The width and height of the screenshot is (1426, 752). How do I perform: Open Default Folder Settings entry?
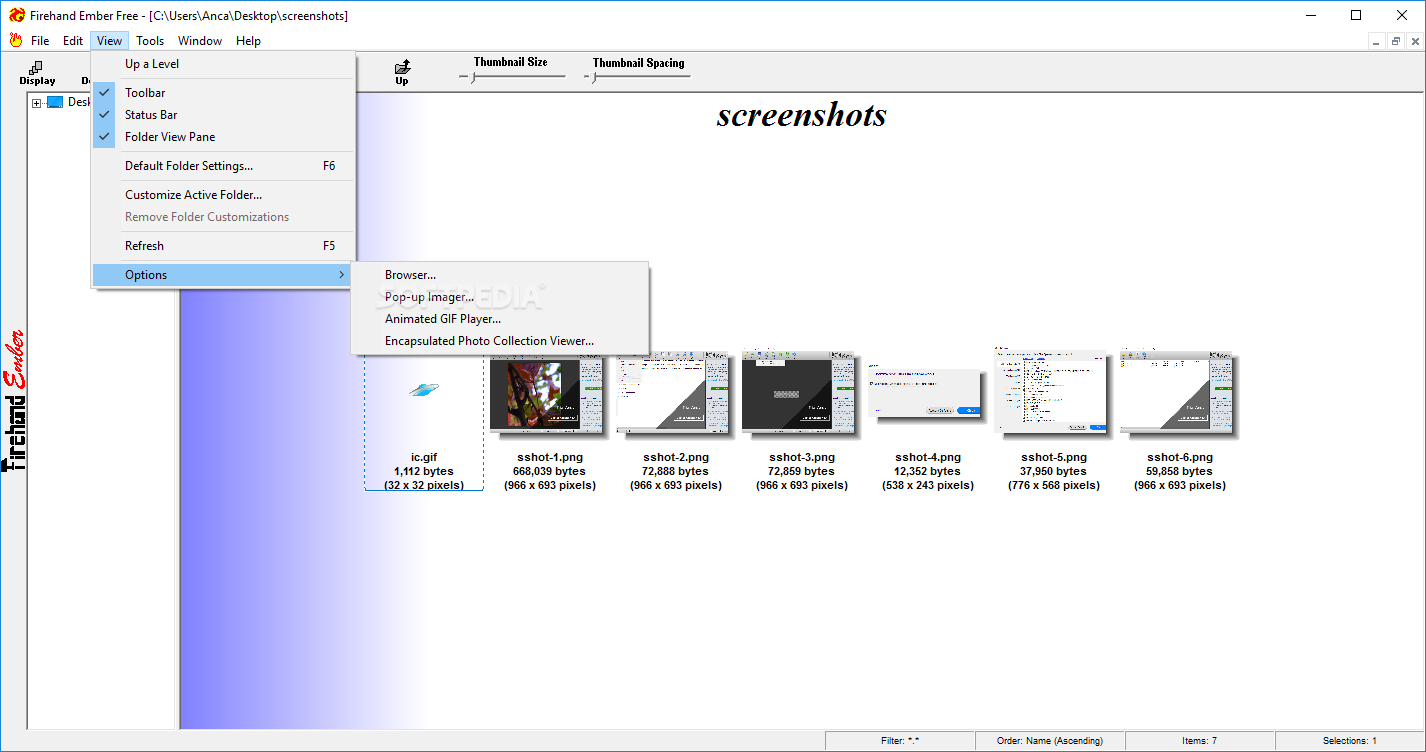coord(223,166)
